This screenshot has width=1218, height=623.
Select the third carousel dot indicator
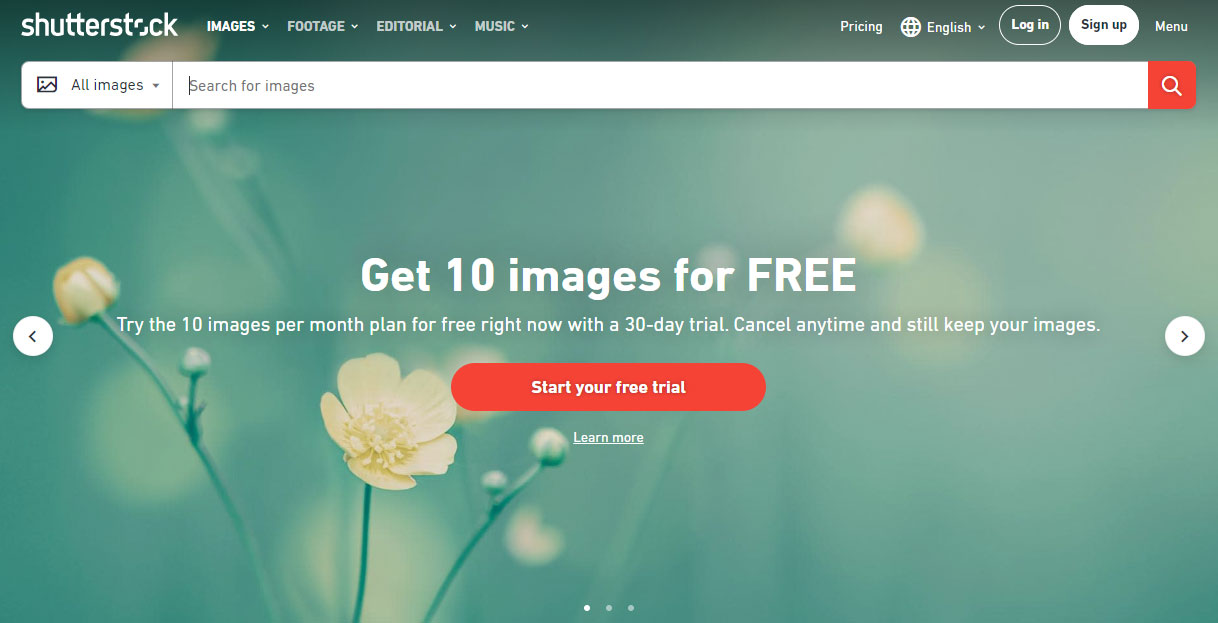[x=631, y=607]
